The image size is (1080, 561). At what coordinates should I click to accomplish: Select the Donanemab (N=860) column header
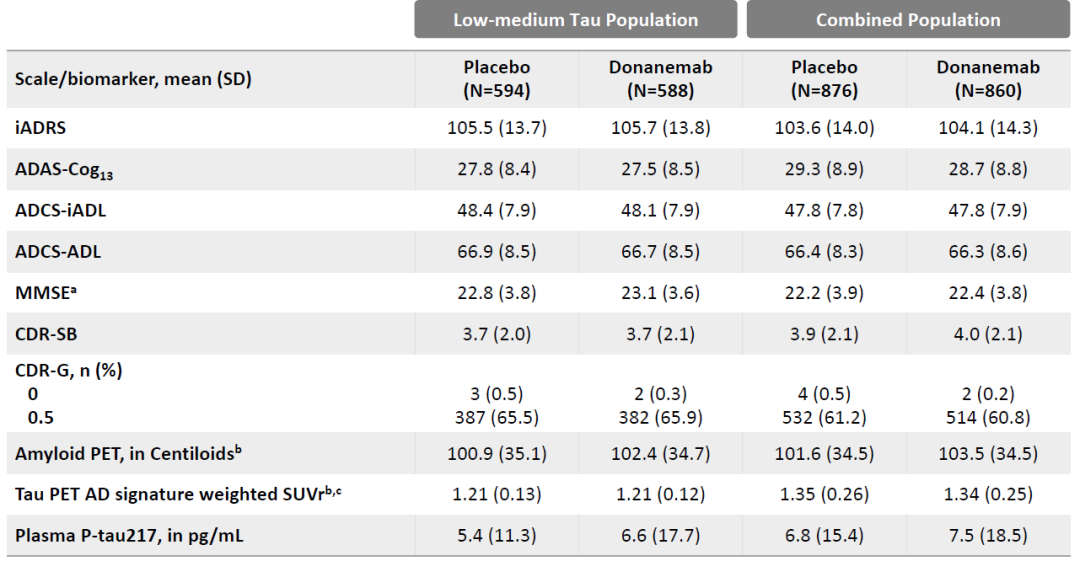988,79
